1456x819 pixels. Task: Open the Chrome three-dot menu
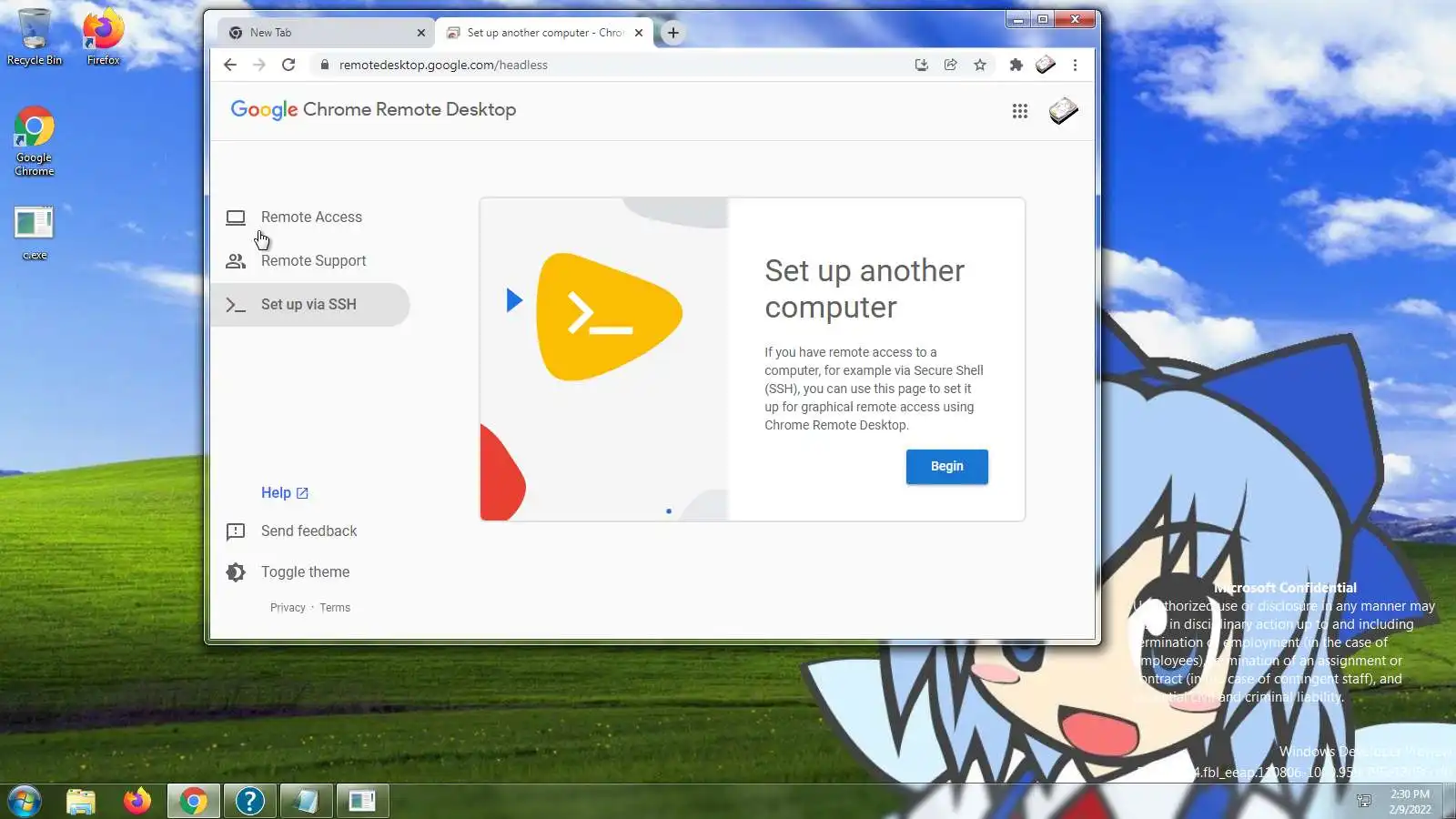click(x=1075, y=65)
